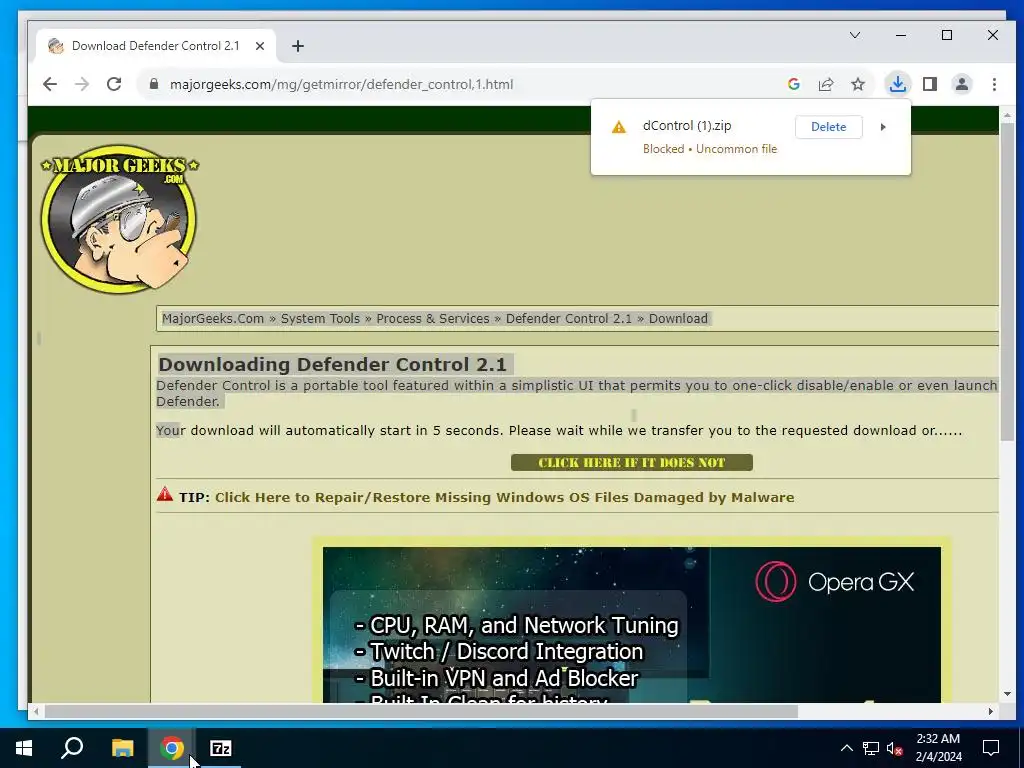The width and height of the screenshot is (1024, 768).
Task: Open the Windows Start menu
Action: (24, 748)
